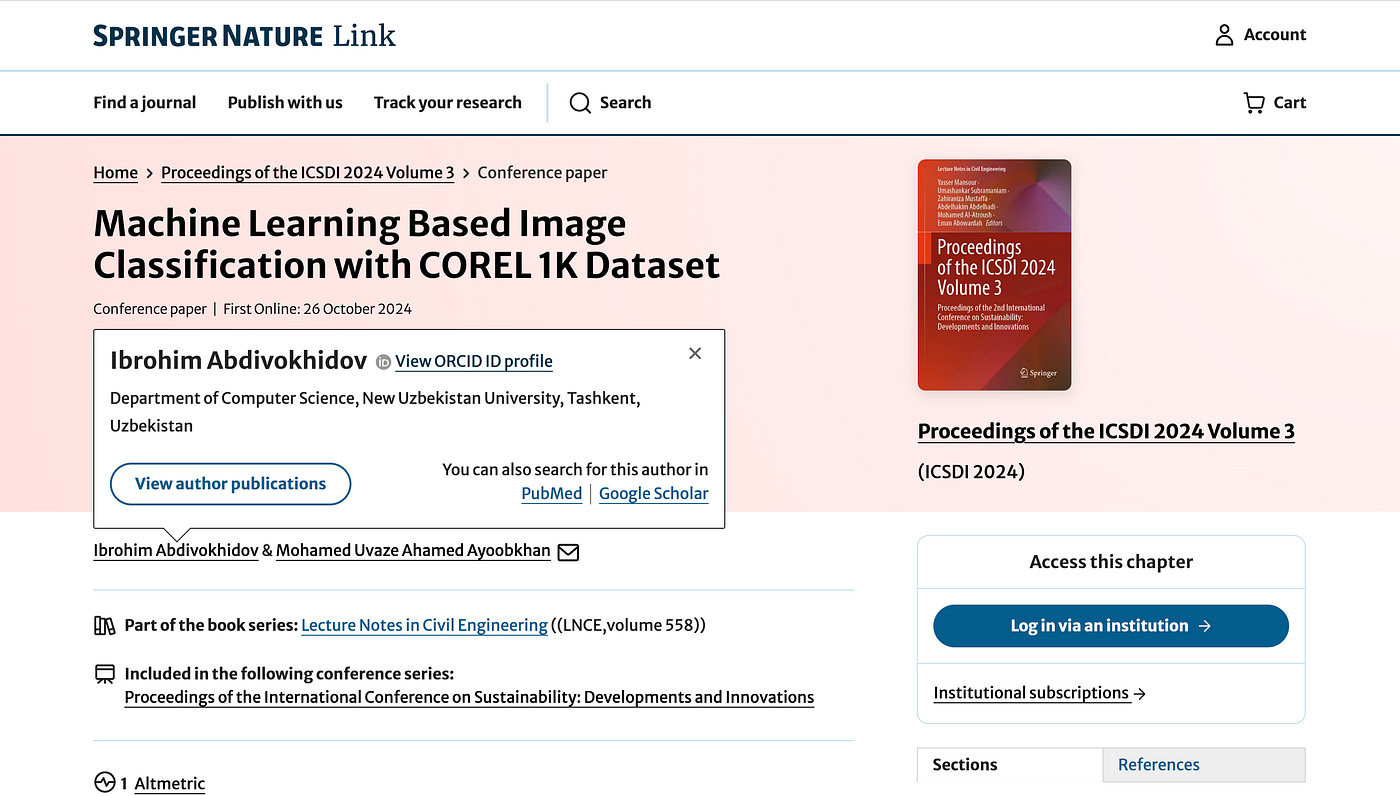
Task: Open the book cover thumbnail
Action: click(994, 275)
